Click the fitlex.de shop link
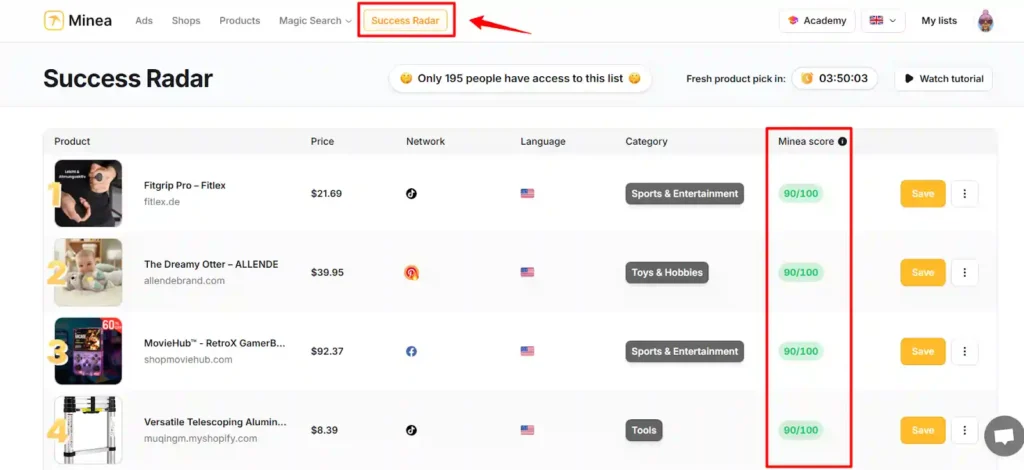Image resolution: width=1024 pixels, height=470 pixels. pyautogui.click(x=163, y=202)
